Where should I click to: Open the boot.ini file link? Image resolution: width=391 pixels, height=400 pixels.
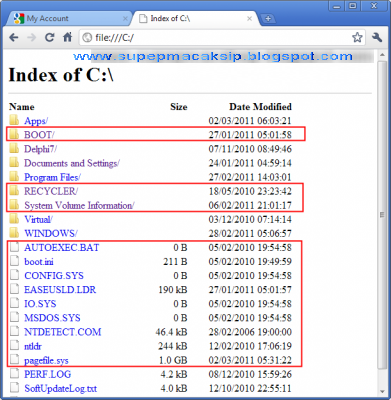point(39,261)
